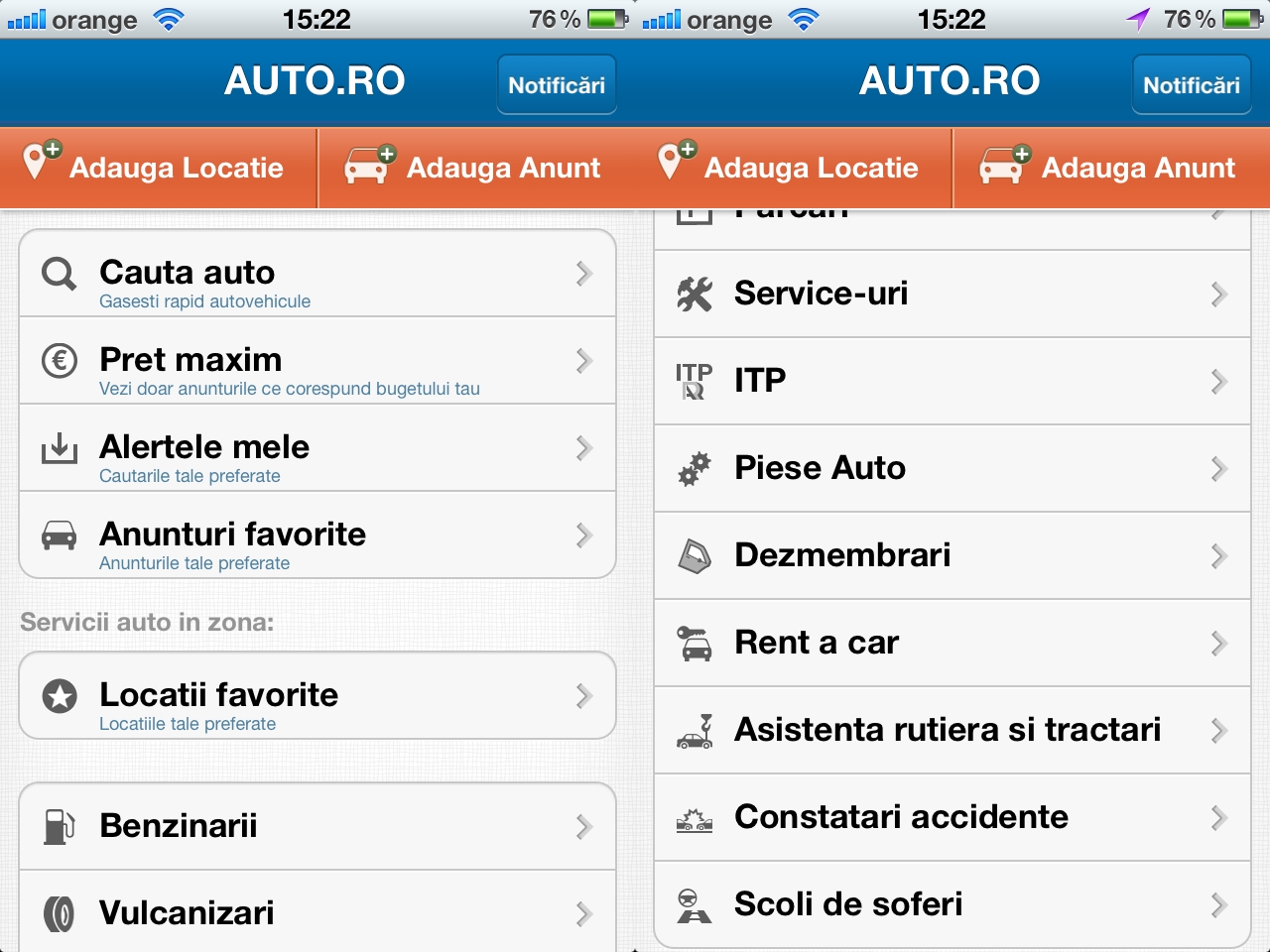Open the Dezmembrari row using its chevron
Image resolution: width=1270 pixels, height=952 pixels.
coord(1219,556)
